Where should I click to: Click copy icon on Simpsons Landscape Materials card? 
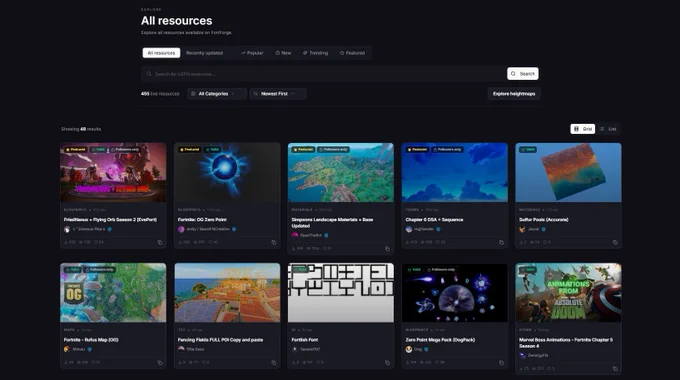point(387,249)
